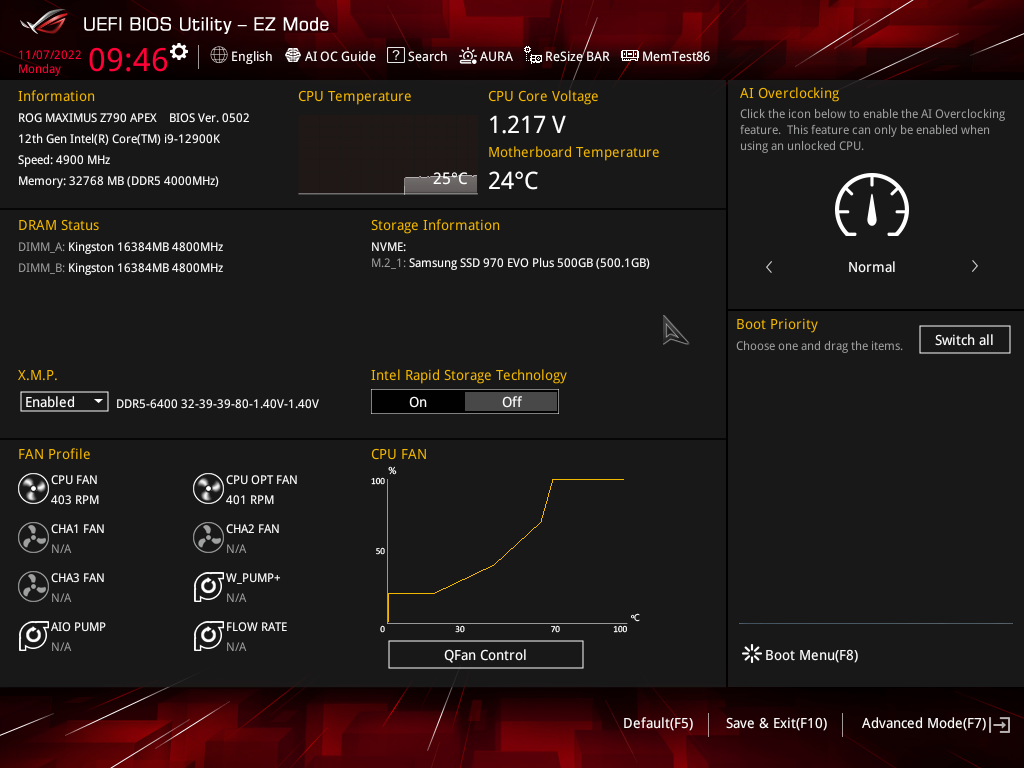Open QFan Control
This screenshot has height=768, width=1024.
tap(485, 655)
